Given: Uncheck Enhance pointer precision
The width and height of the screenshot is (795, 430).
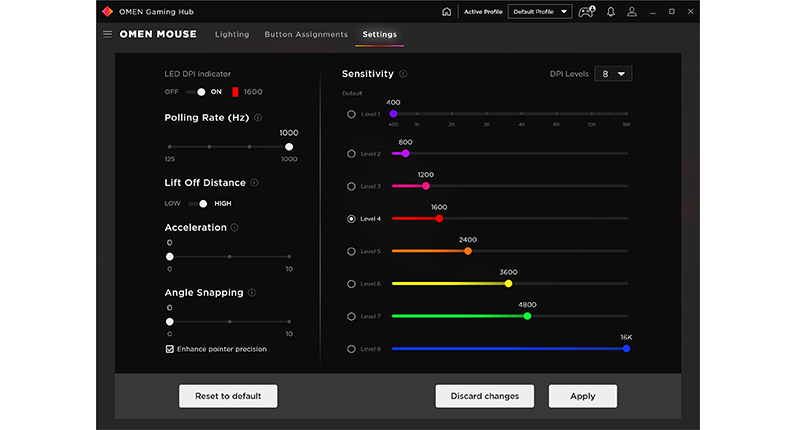Looking at the screenshot, I should click(x=170, y=349).
